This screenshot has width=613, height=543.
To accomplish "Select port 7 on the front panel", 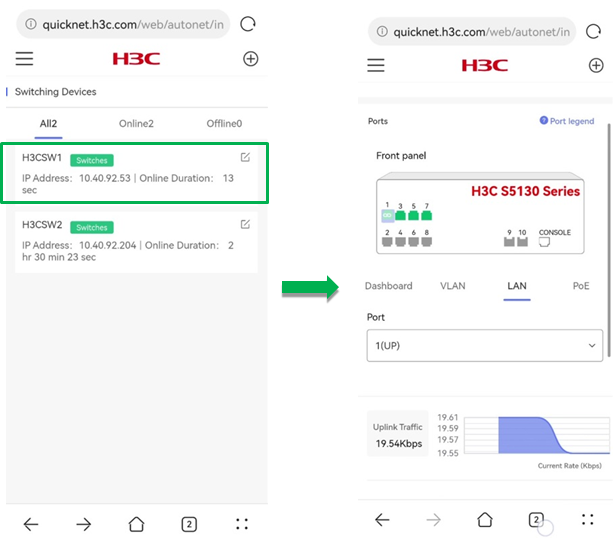I will 427,215.
